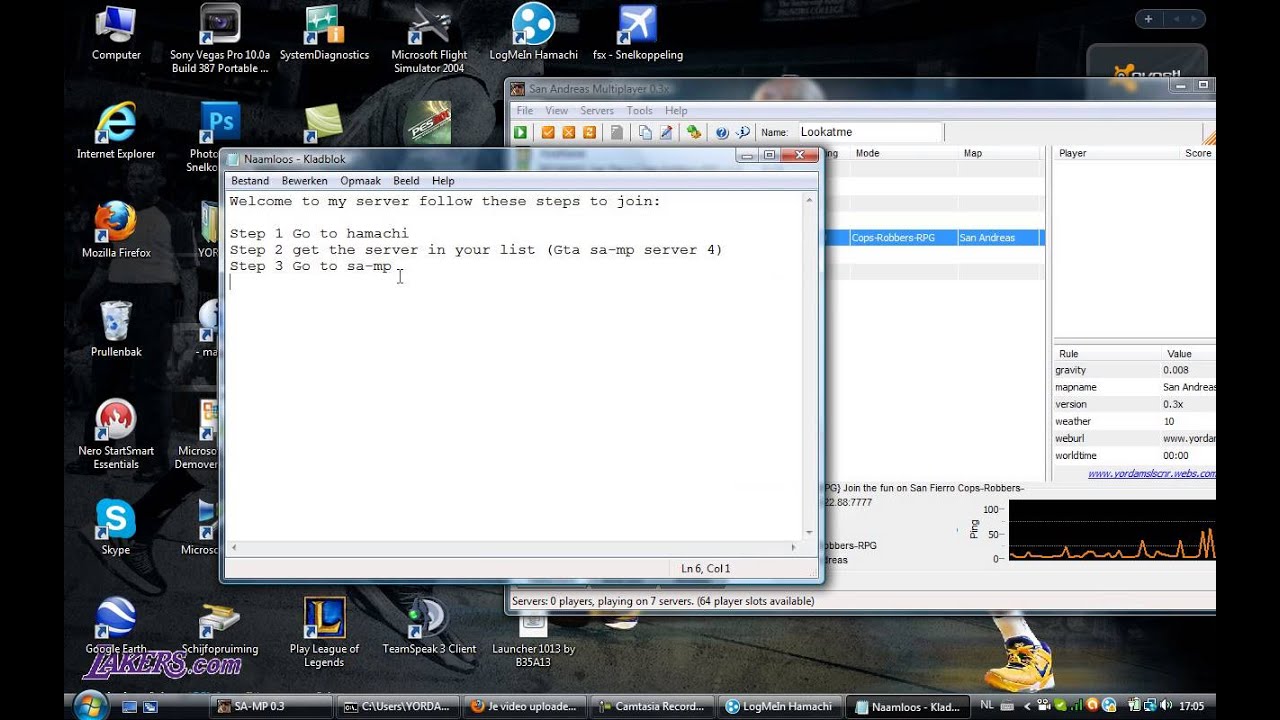This screenshot has width=1280, height=720.
Task: Open the LogMeIn Hamachi desktop icon
Action: click(534, 34)
